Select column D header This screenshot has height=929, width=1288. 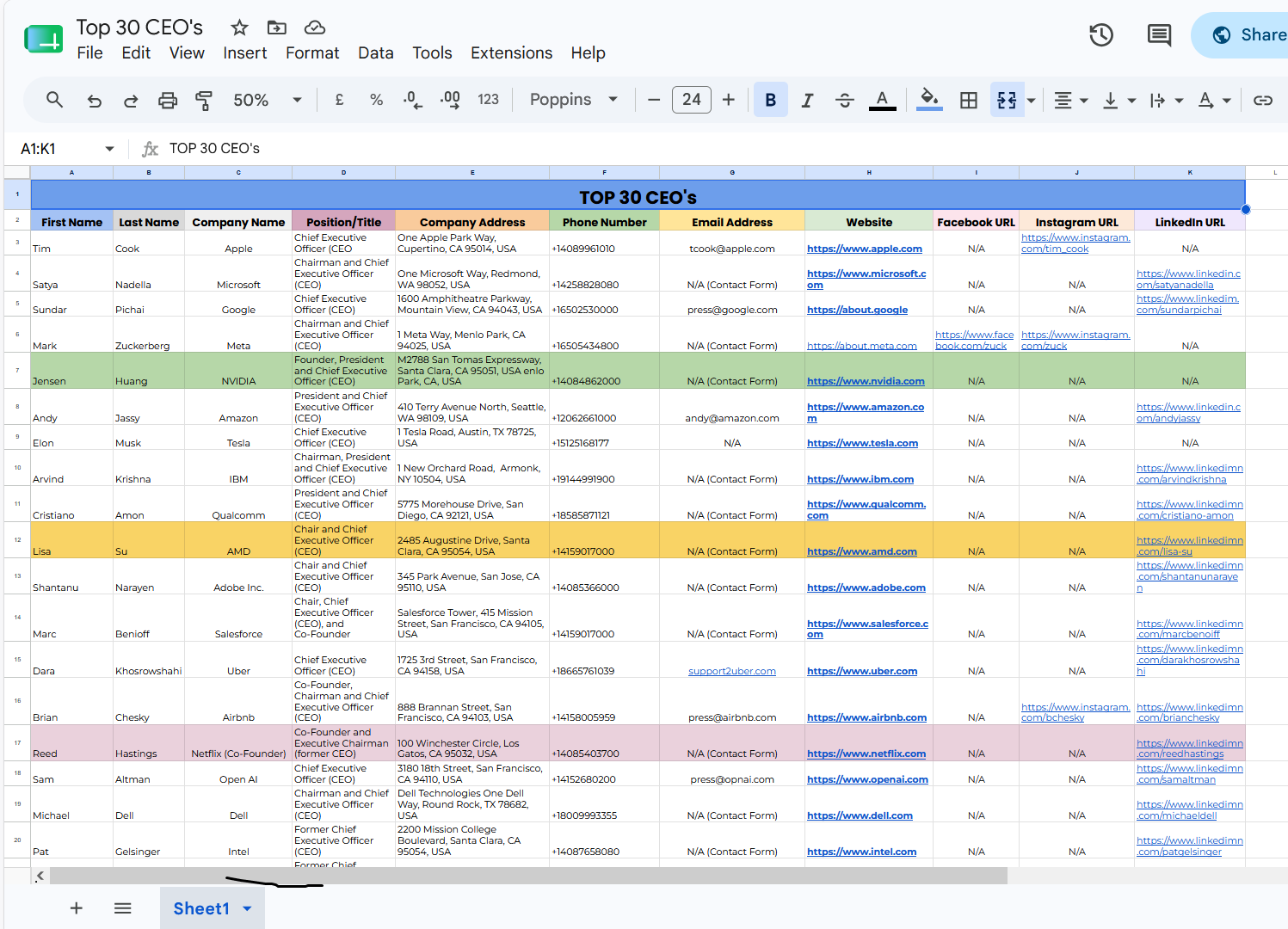click(x=343, y=172)
